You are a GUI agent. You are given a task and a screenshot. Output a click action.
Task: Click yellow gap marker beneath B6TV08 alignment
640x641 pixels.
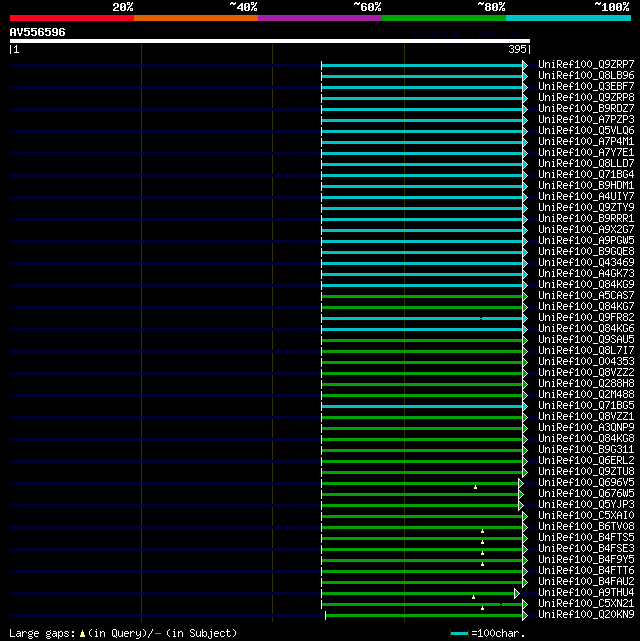[483, 531]
